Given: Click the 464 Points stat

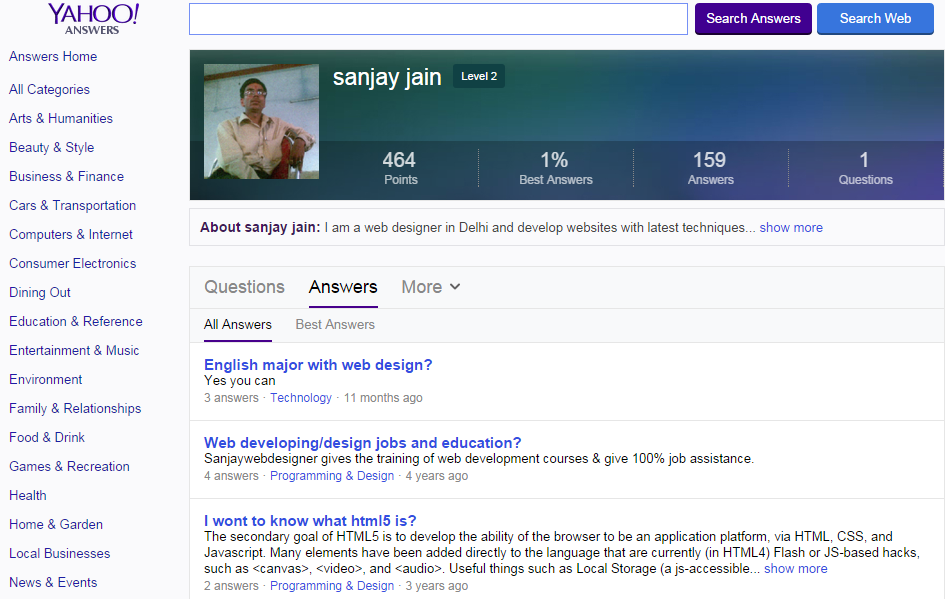Looking at the screenshot, I should [x=400, y=168].
